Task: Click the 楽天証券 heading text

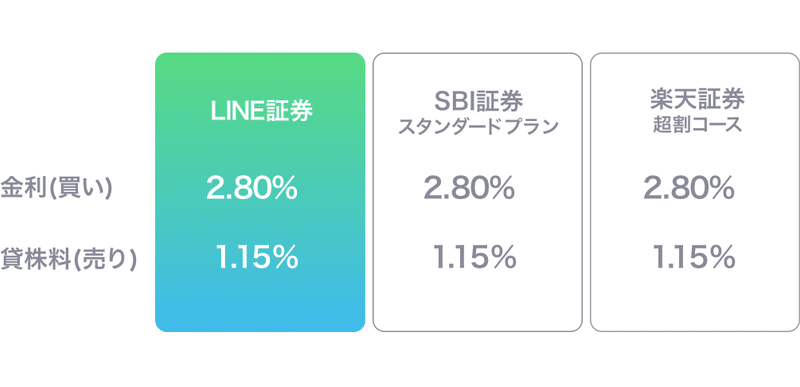Action: [x=697, y=100]
